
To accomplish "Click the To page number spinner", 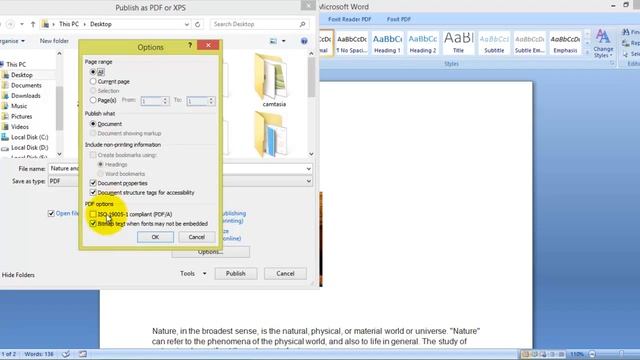I will pos(211,101).
